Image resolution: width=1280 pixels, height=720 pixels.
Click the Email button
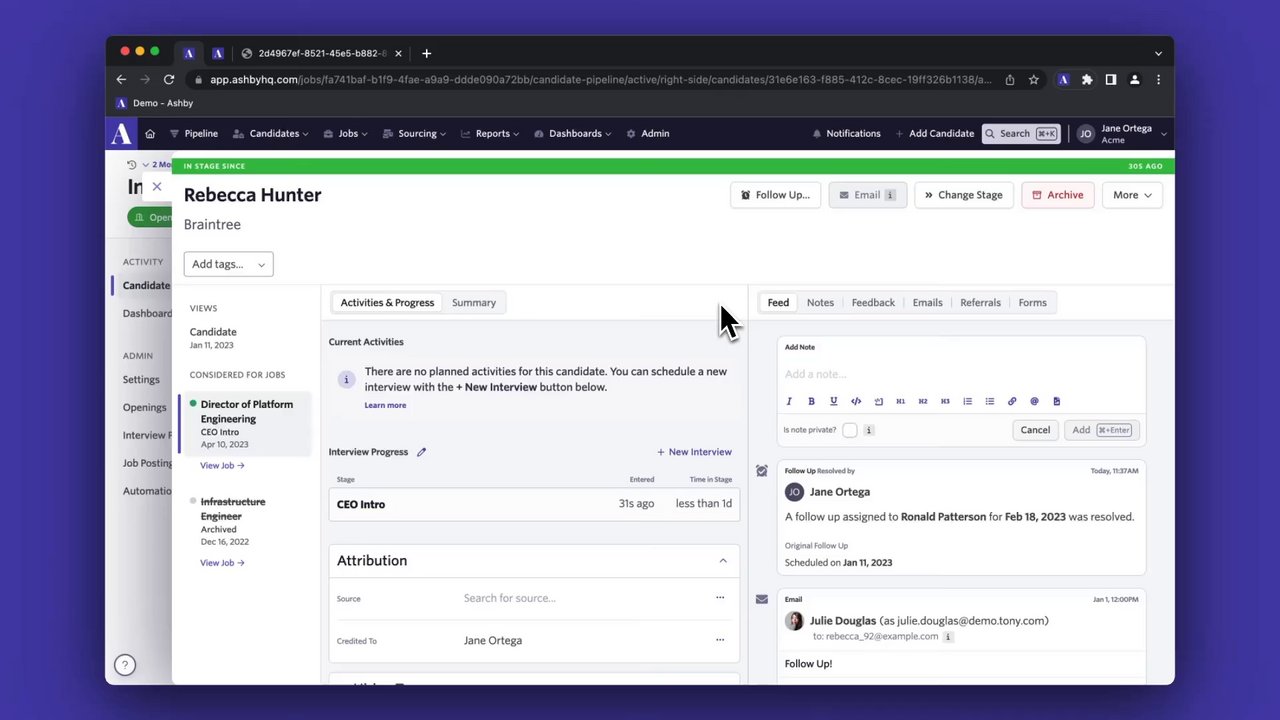(867, 195)
